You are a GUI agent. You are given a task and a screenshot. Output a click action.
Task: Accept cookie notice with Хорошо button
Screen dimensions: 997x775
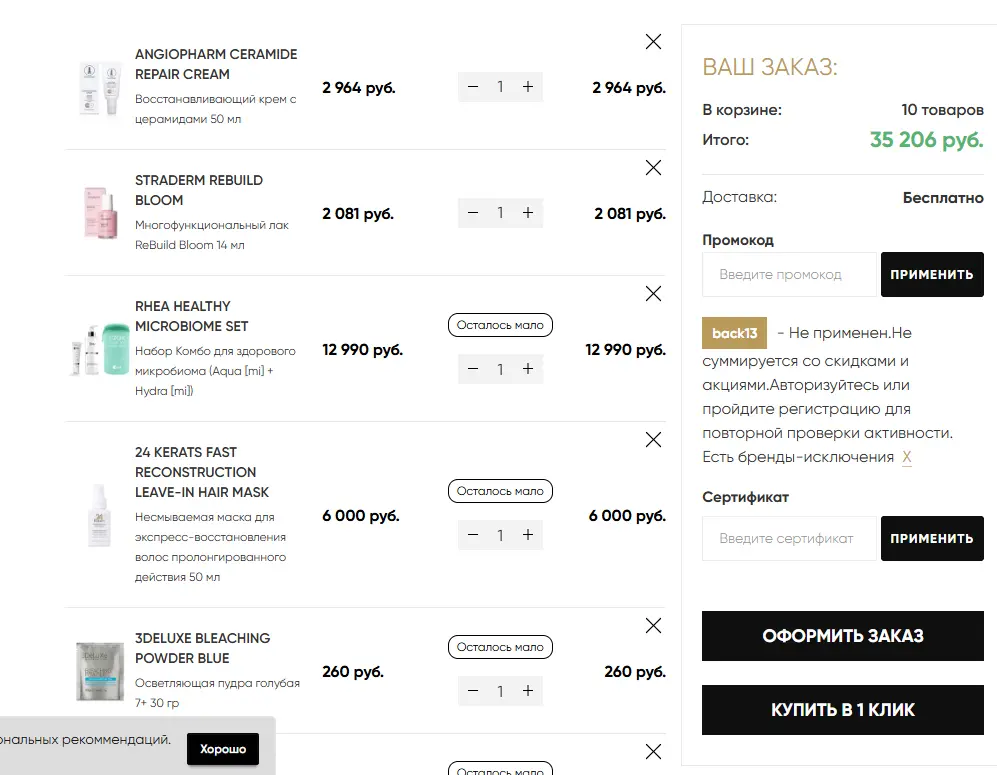[223, 749]
